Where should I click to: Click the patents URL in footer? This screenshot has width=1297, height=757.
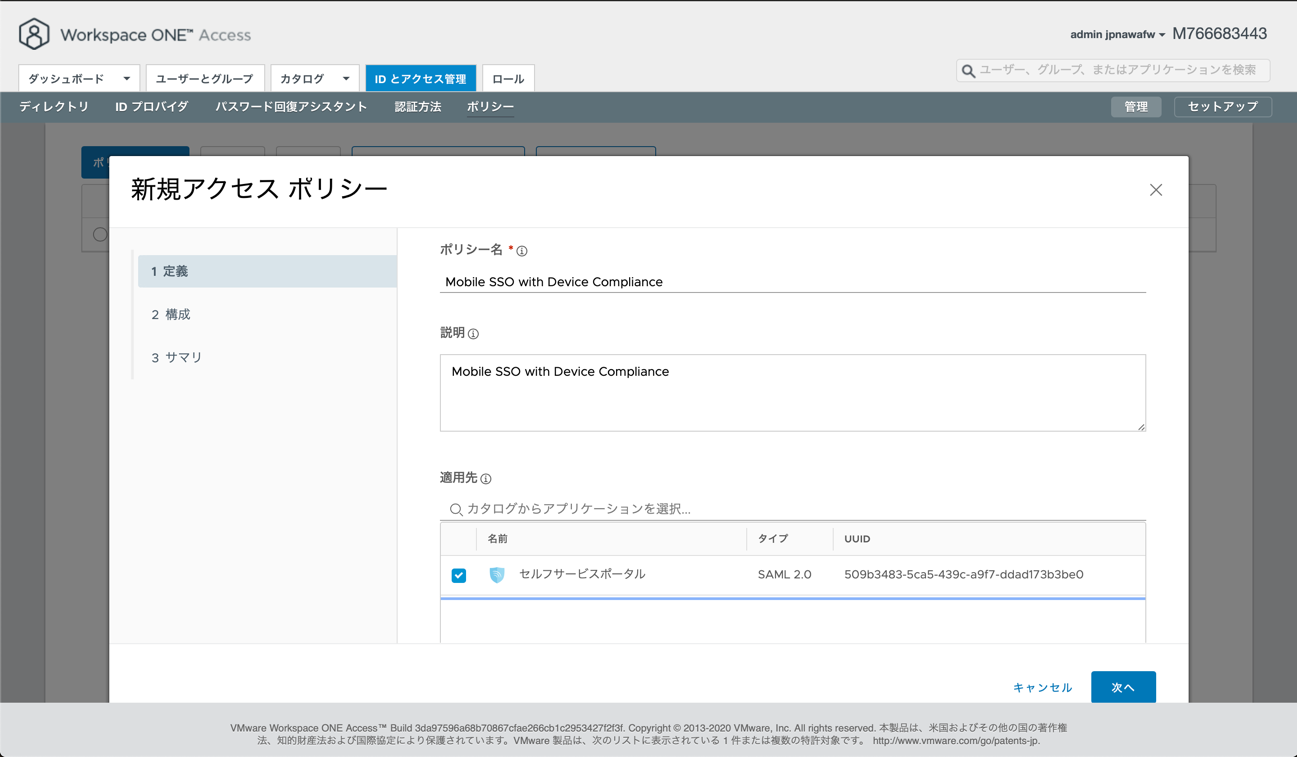pos(956,741)
